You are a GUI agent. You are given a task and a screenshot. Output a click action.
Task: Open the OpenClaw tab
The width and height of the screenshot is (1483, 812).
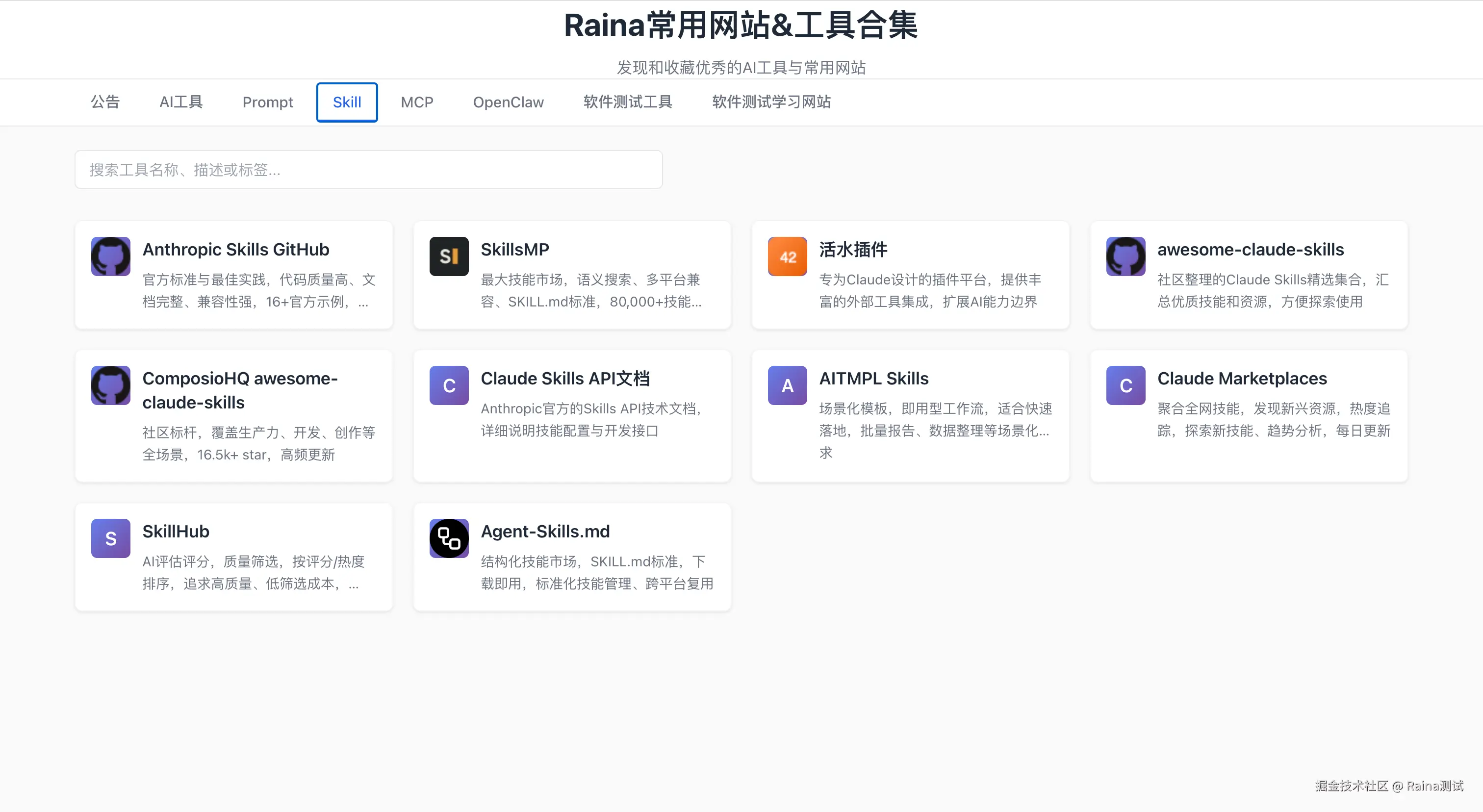508,102
